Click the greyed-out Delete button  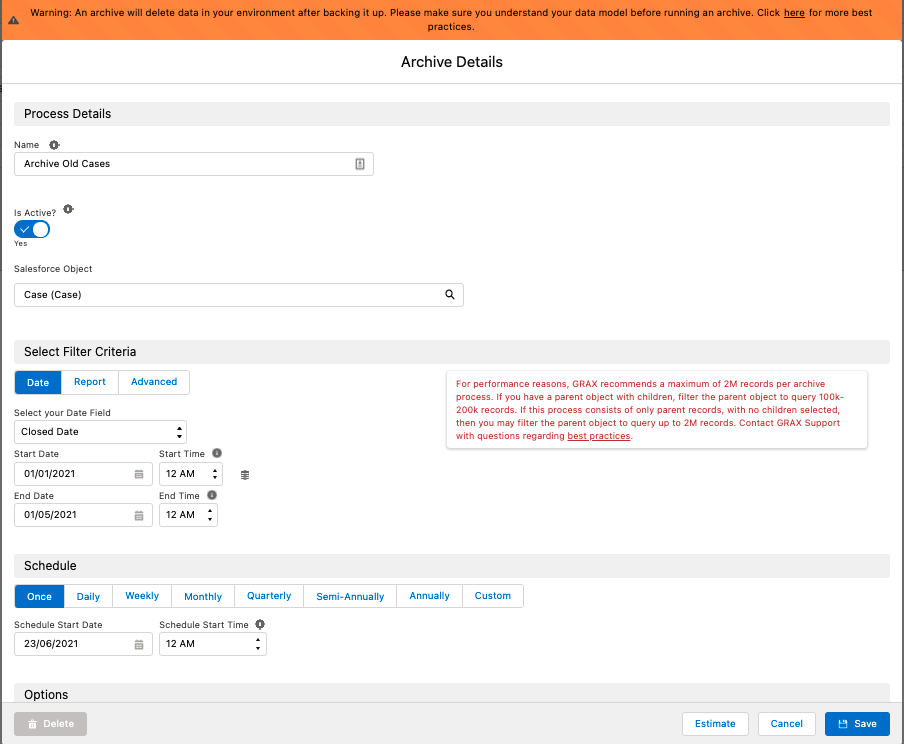coord(51,724)
